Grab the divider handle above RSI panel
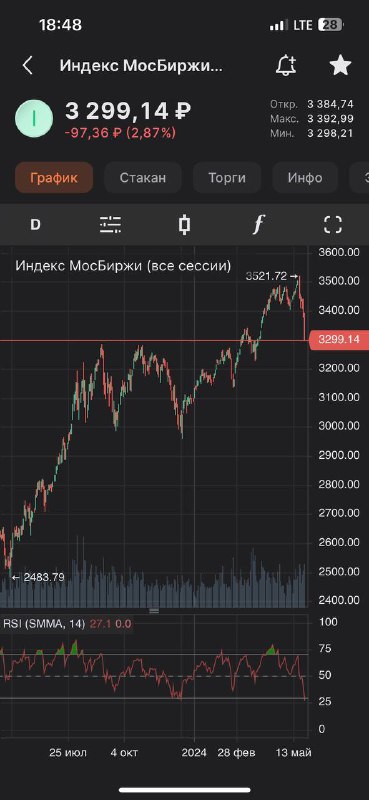Screen dimensions: 369x800 click(x=154, y=611)
